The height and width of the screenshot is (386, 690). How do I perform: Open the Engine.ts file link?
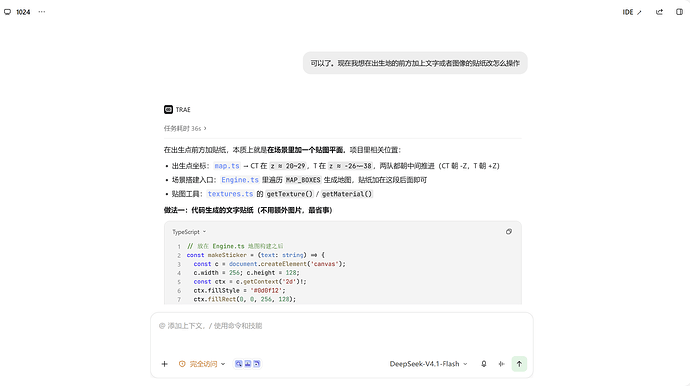(x=240, y=180)
